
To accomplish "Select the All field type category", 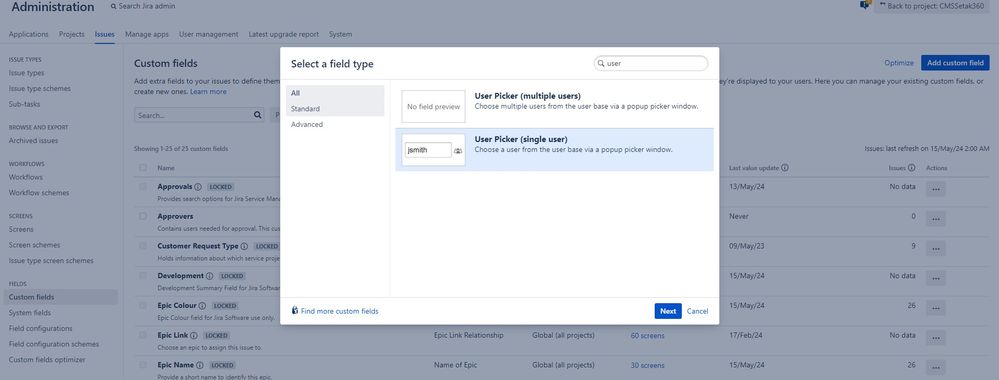I will tap(335, 93).
